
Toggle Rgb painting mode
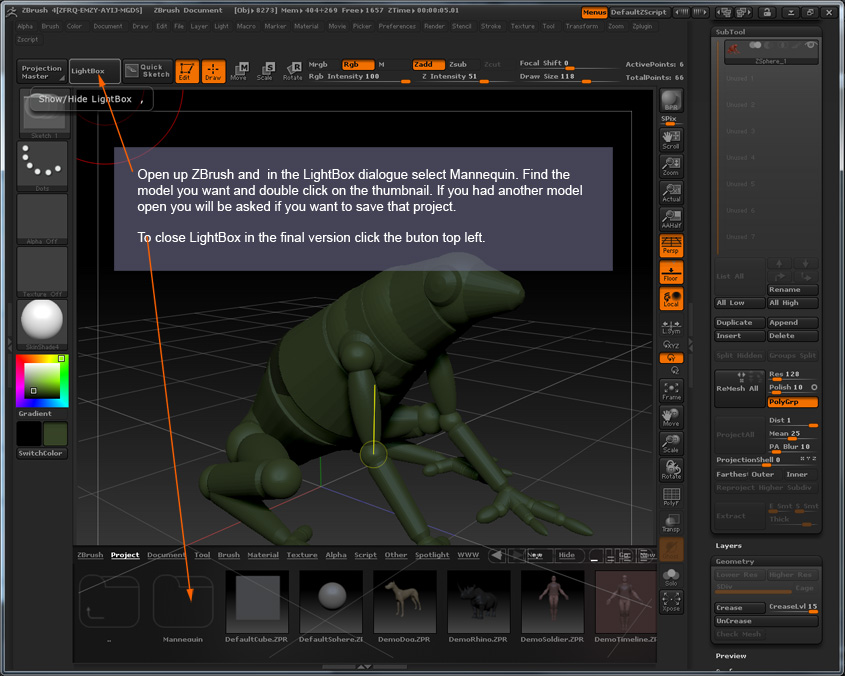(358, 65)
